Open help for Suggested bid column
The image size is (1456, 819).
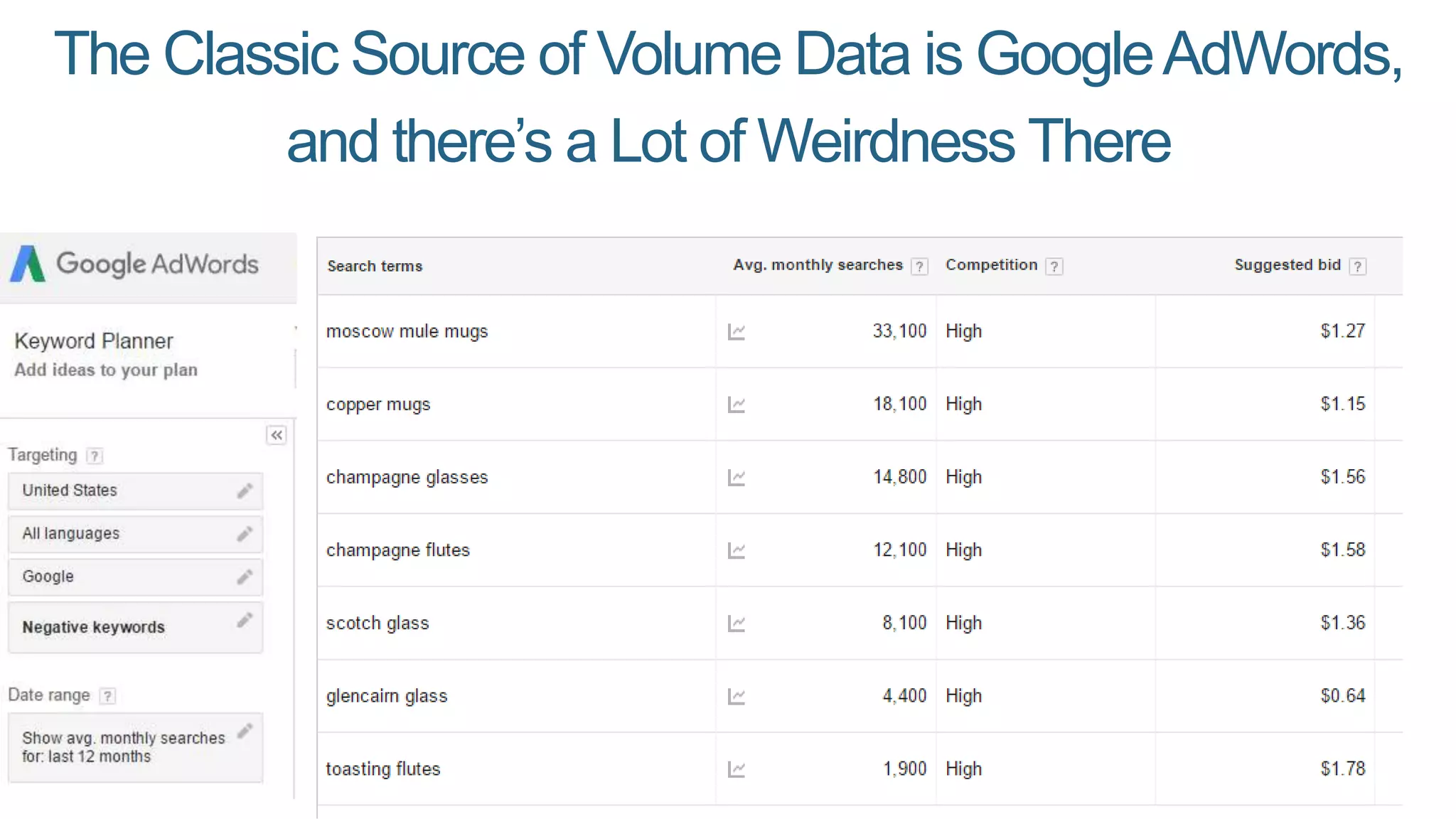[1358, 267]
